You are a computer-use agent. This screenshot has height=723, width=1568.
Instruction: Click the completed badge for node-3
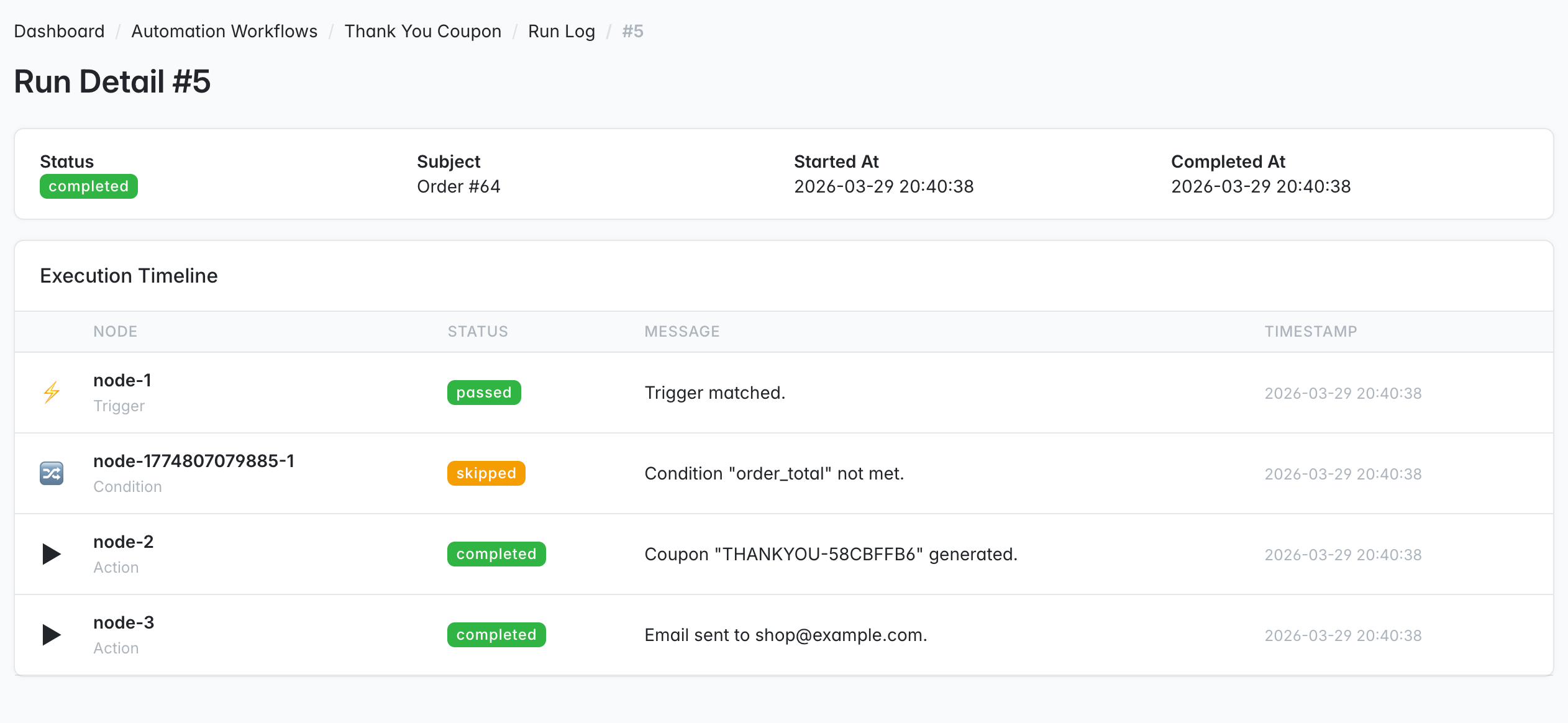(496, 635)
